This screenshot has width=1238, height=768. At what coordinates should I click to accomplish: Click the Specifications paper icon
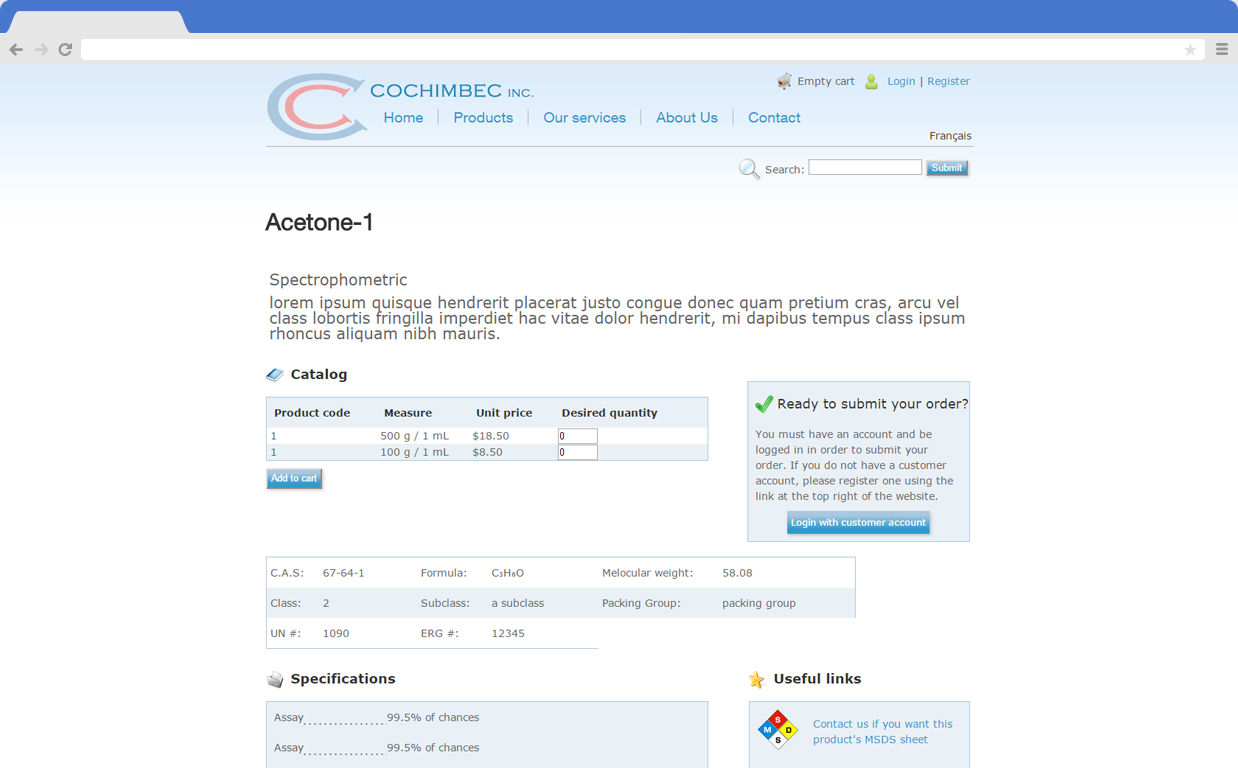(275, 678)
